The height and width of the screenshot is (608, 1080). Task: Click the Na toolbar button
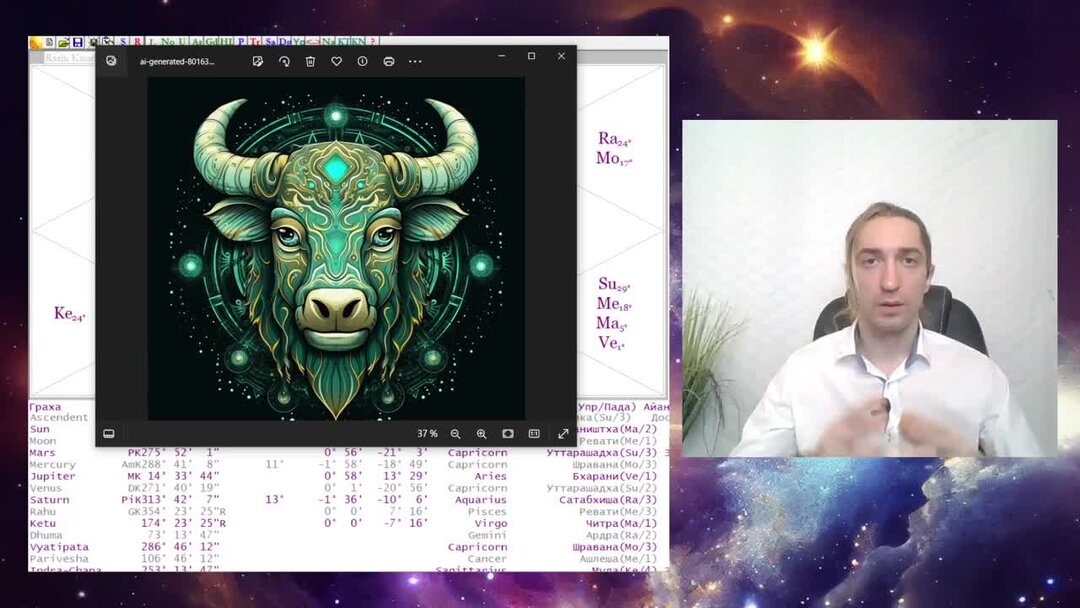click(328, 42)
